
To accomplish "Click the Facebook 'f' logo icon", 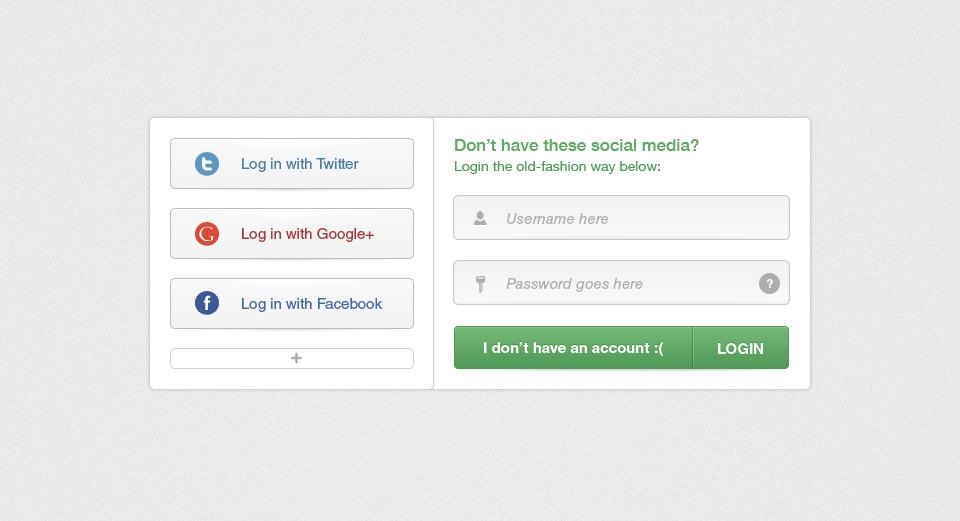I will pyautogui.click(x=207, y=303).
